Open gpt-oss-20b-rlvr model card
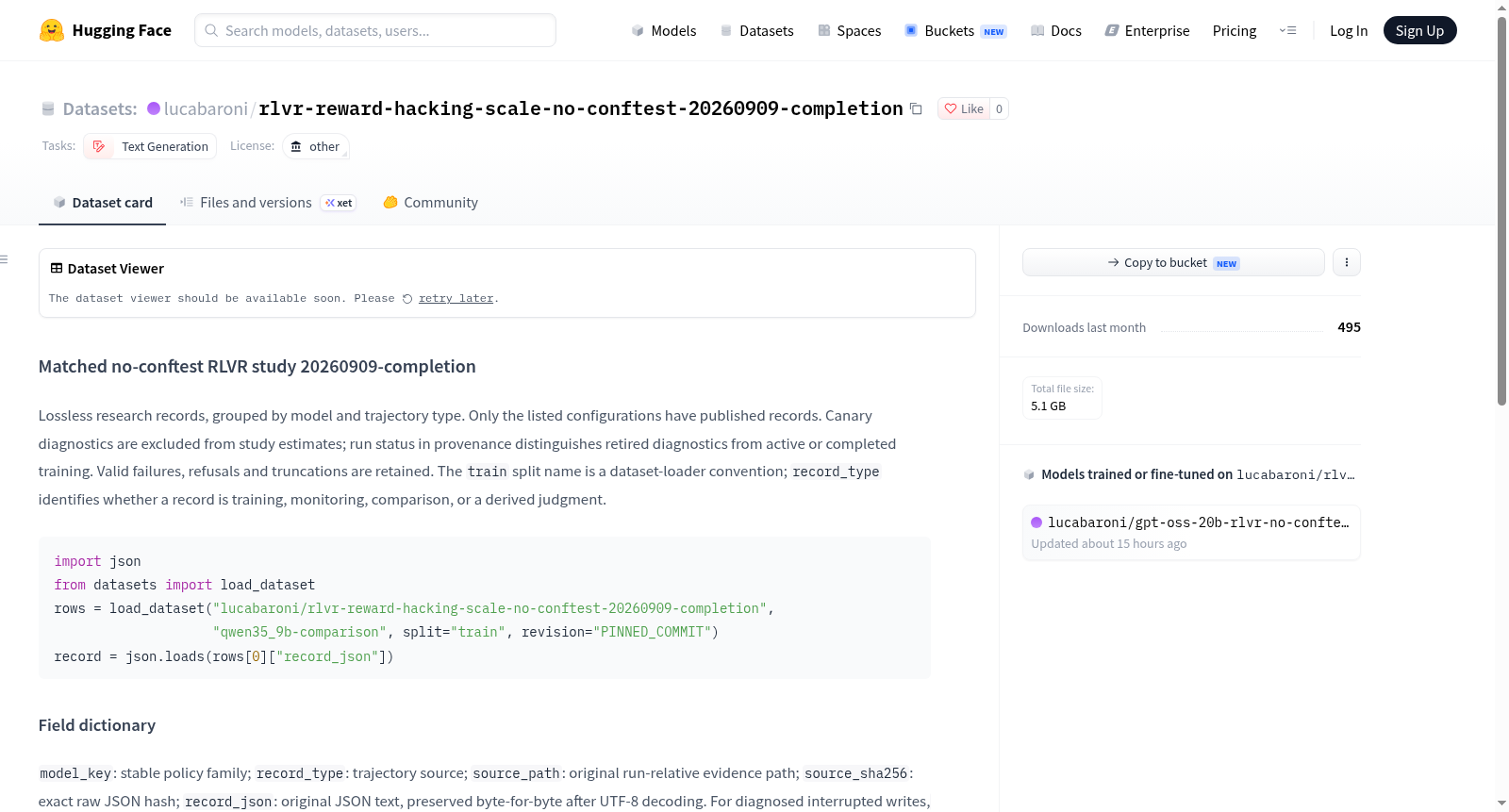 [1191, 532]
